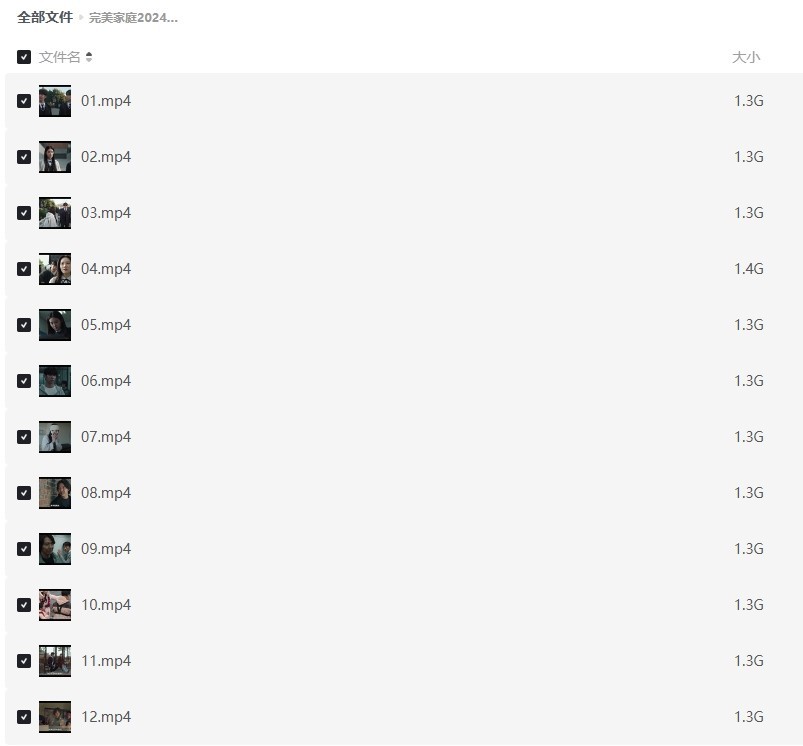The width and height of the screenshot is (803, 746).
Task: Open the 07.mp4 video thumbnail
Action: (x=55, y=437)
